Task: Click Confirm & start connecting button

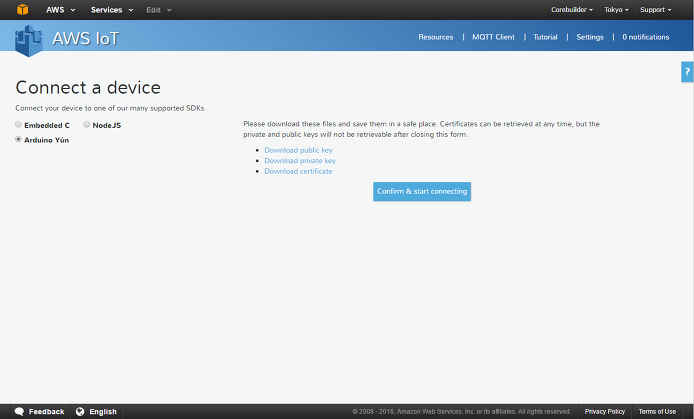Action: point(422,192)
